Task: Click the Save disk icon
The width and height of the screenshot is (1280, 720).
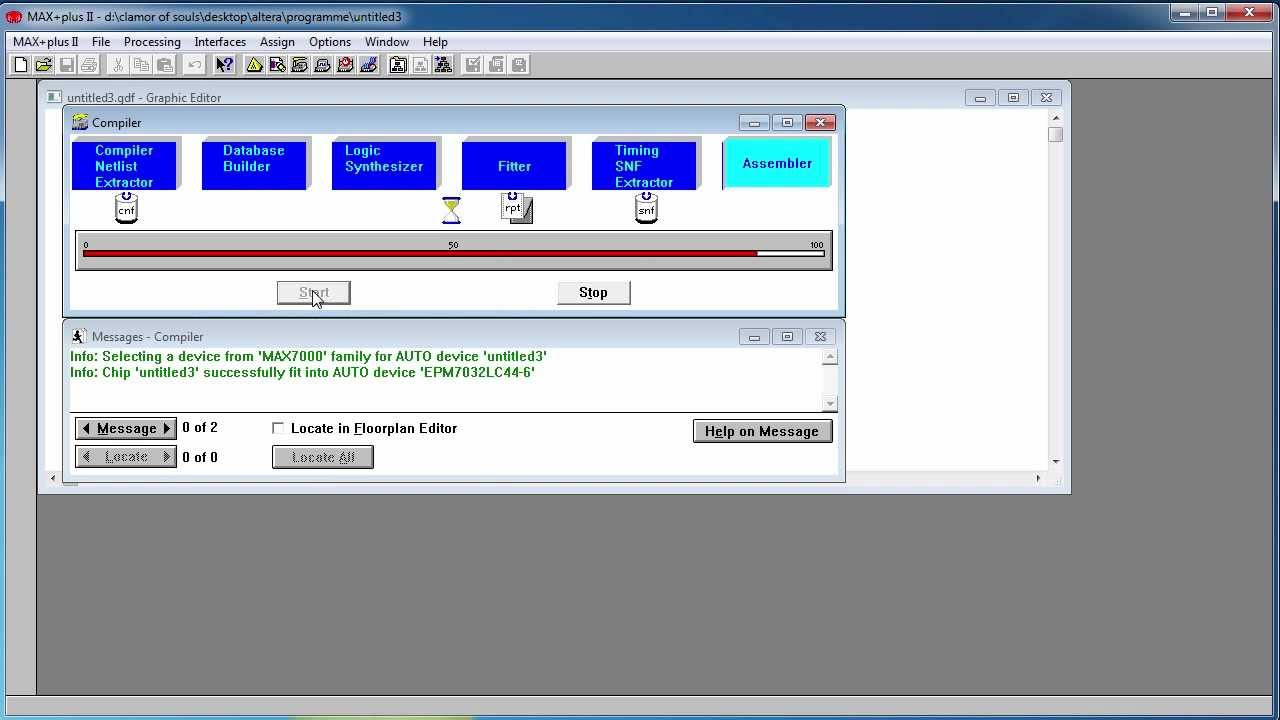Action: coord(66,65)
